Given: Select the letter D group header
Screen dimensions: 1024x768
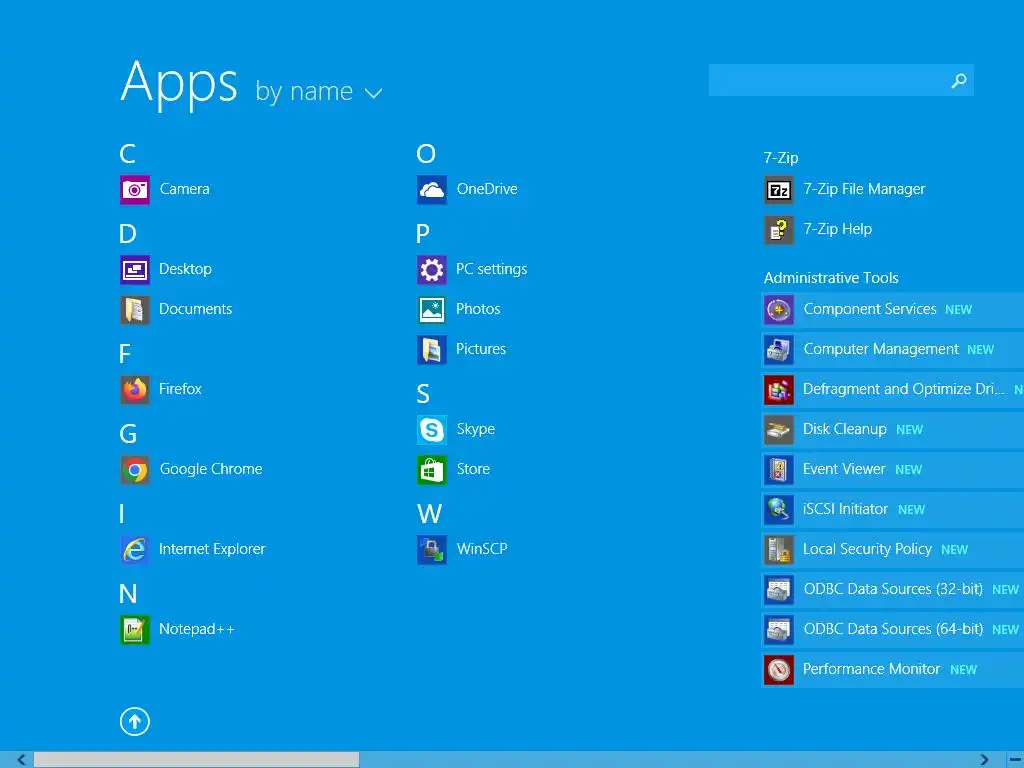Looking at the screenshot, I should 127,234.
